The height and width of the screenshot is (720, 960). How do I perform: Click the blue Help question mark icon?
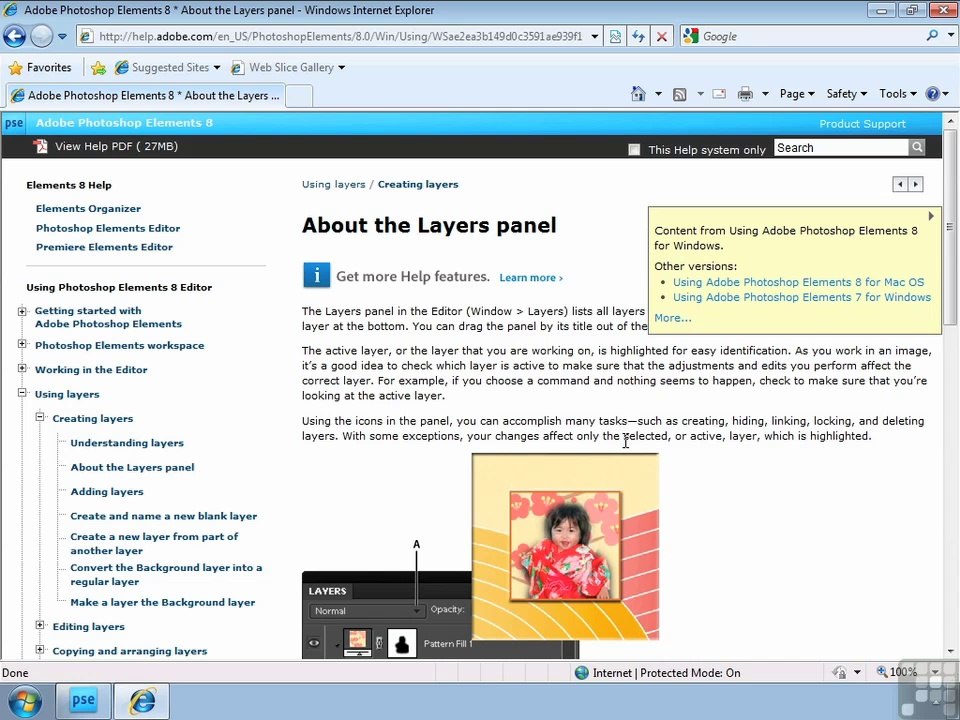tap(932, 94)
